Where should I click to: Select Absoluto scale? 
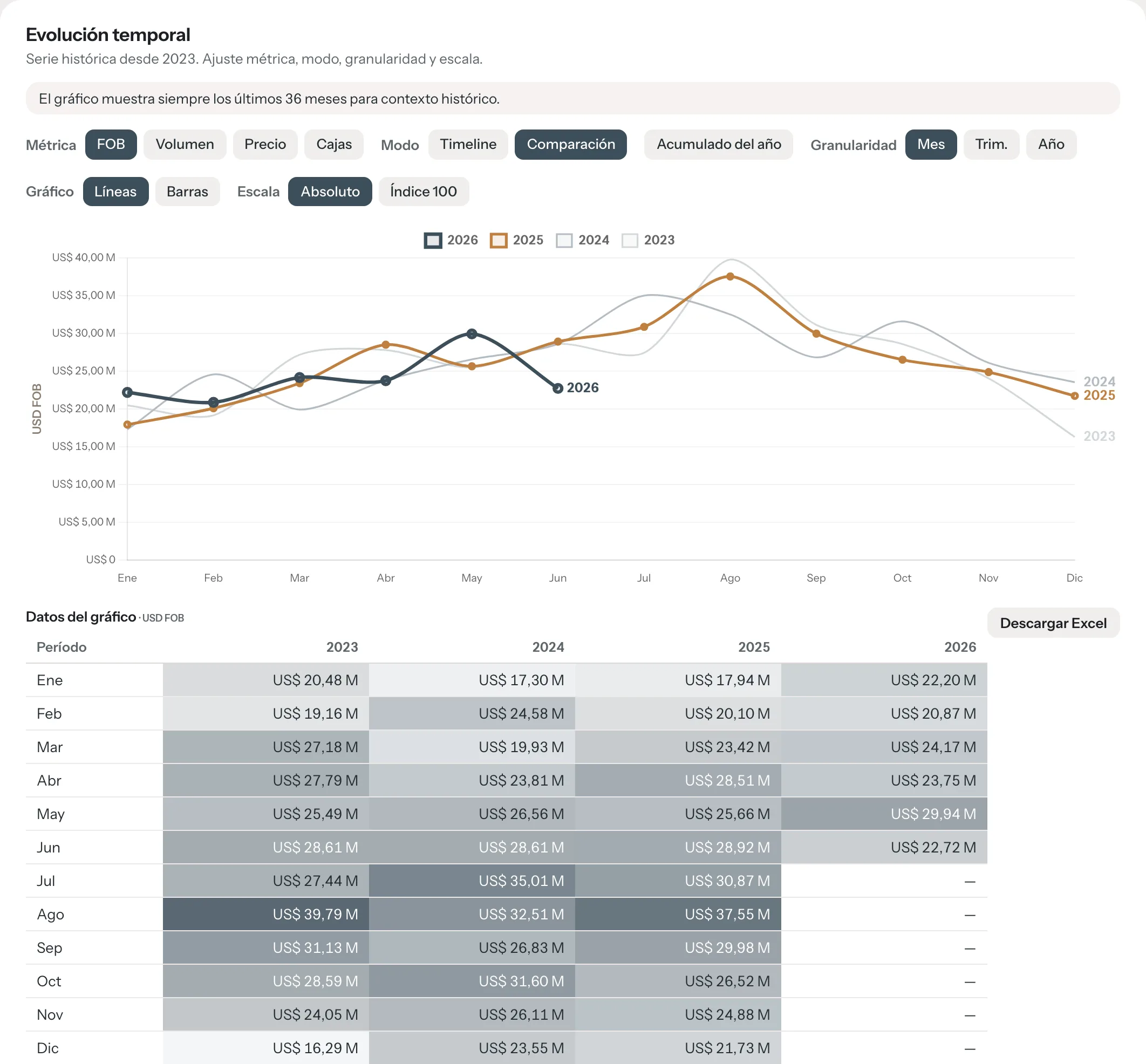pos(330,192)
